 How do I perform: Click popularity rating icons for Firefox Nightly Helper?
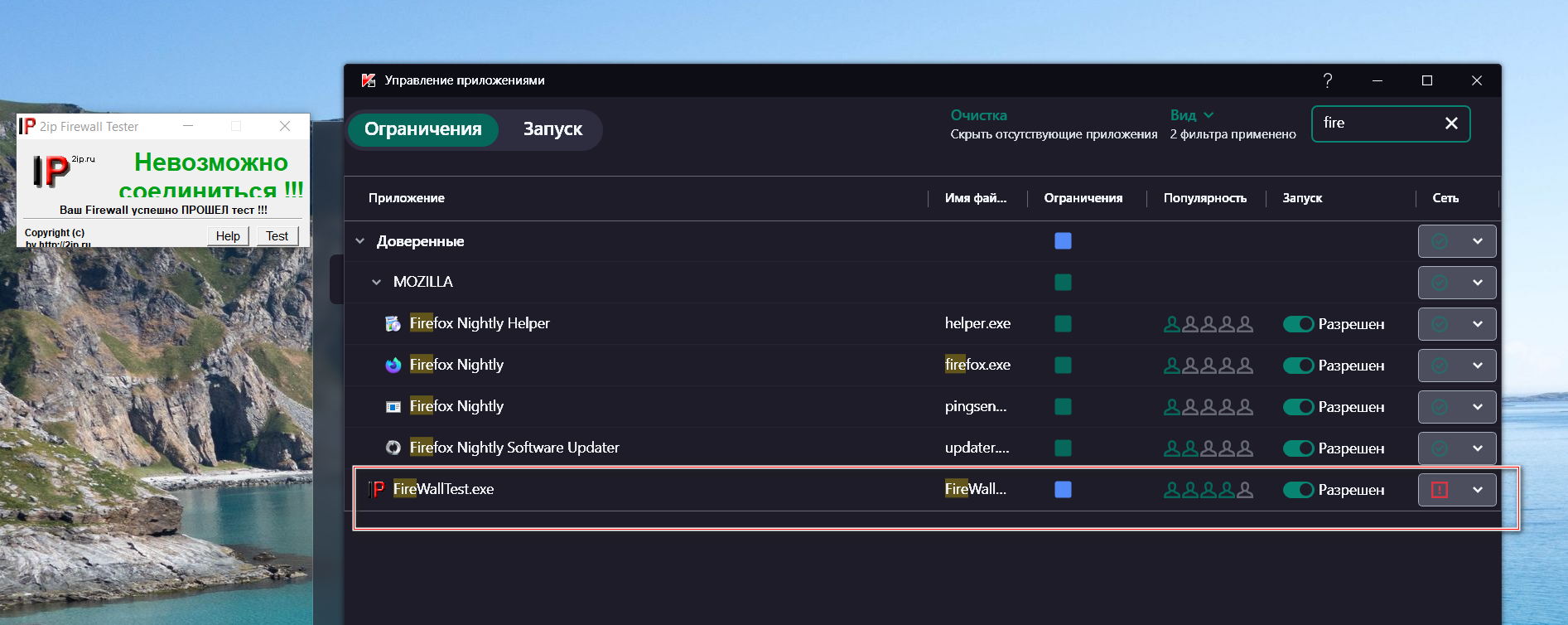(x=1209, y=324)
